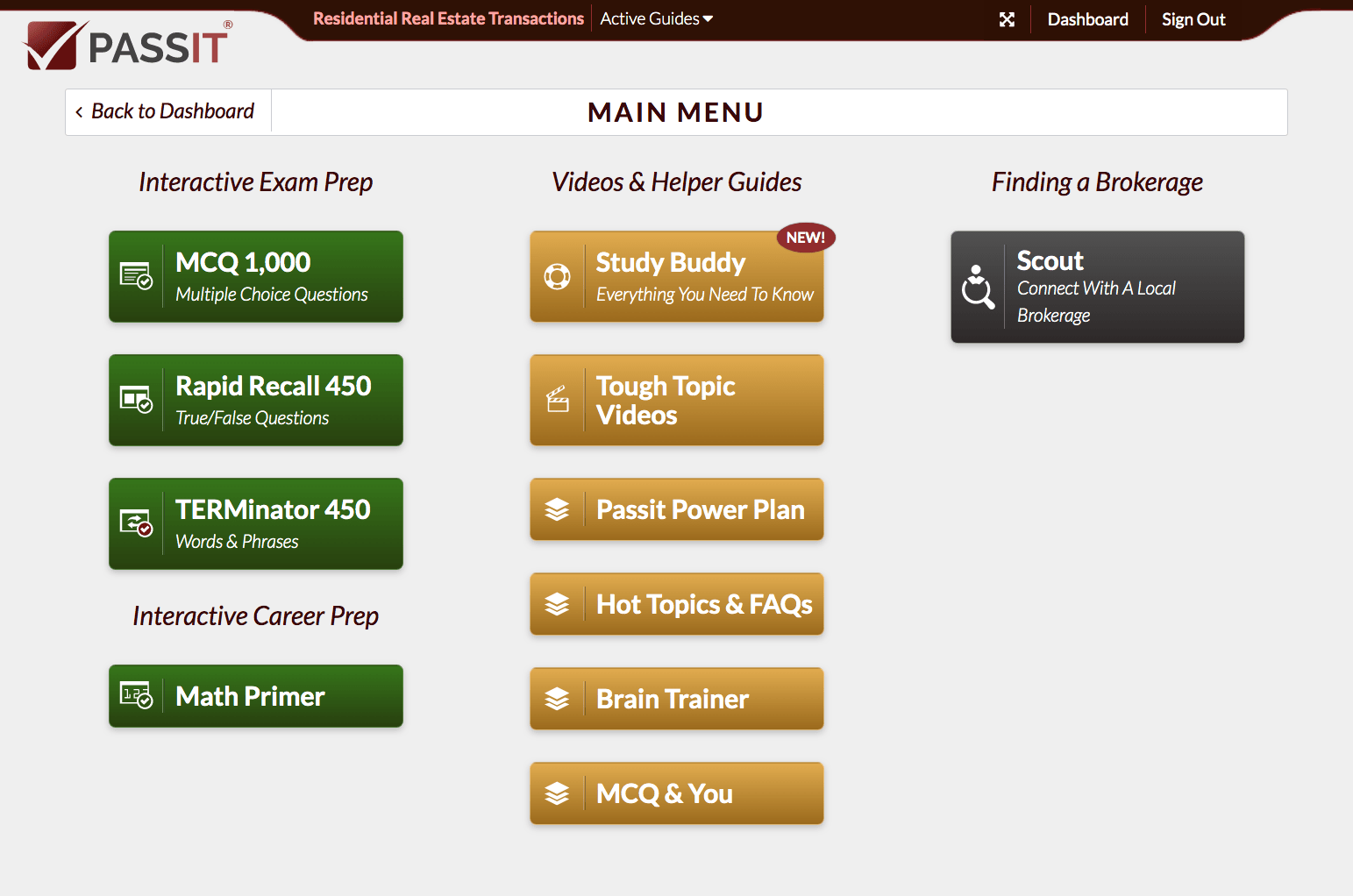
Task: Open the Passit Power Plan
Action: pos(677,509)
